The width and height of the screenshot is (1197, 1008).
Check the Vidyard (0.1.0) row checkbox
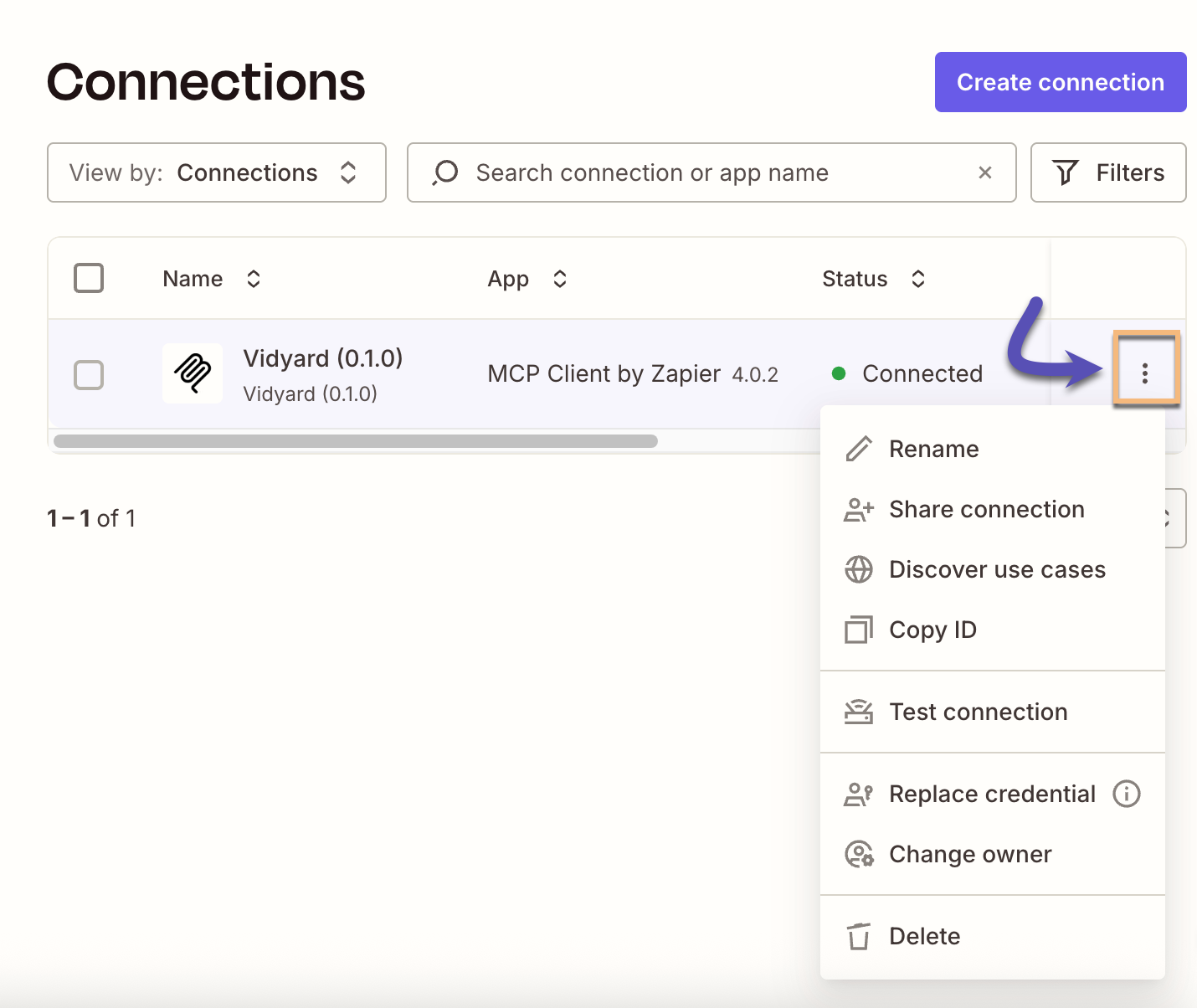pyautogui.click(x=89, y=375)
